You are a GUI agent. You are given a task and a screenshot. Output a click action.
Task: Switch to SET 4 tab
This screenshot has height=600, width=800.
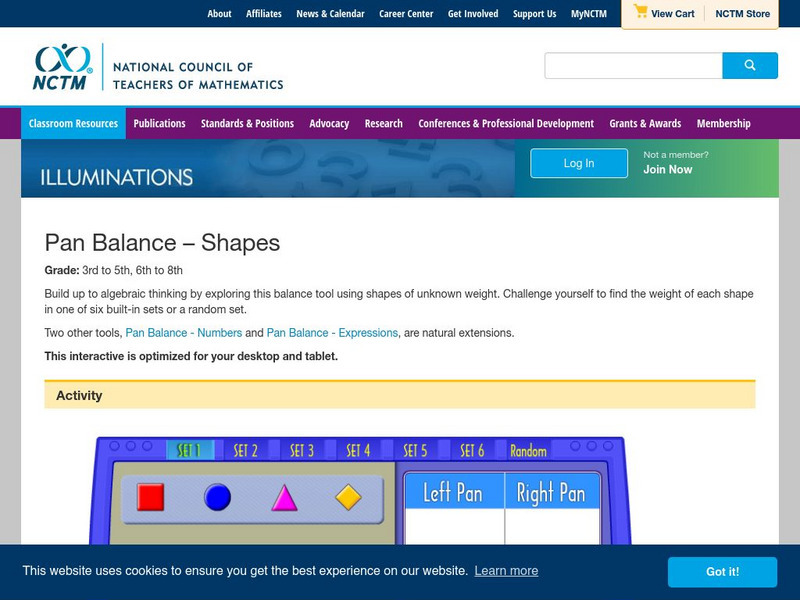tap(358, 451)
